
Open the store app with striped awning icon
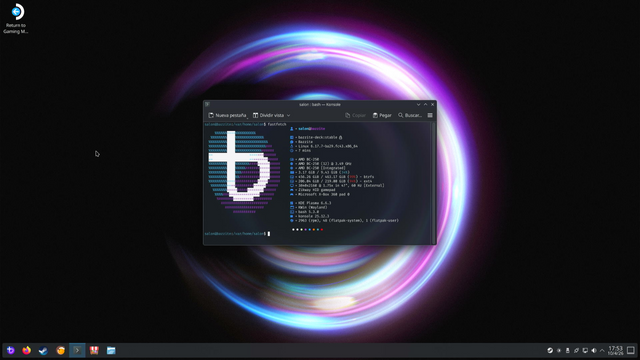[94, 350]
